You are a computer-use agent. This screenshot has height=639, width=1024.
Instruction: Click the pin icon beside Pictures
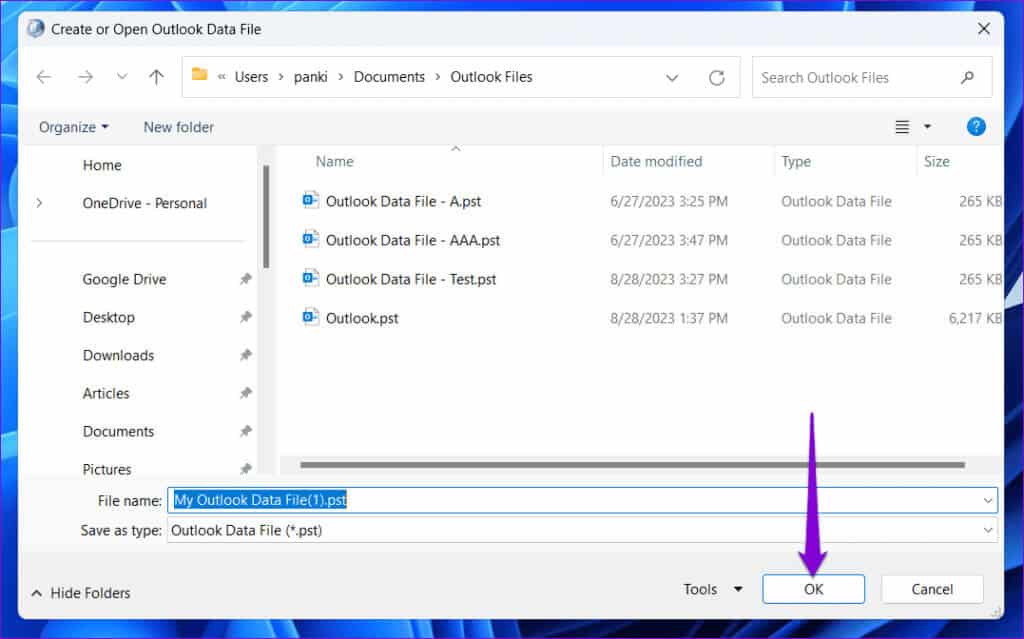(246, 468)
